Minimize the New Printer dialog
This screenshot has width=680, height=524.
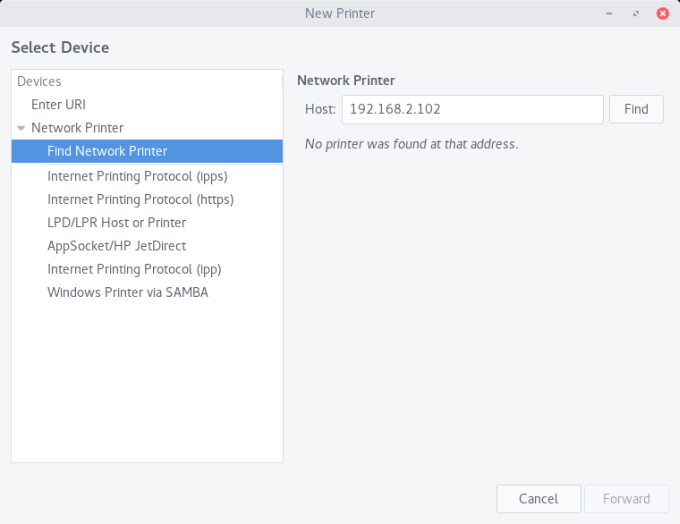(x=609, y=13)
